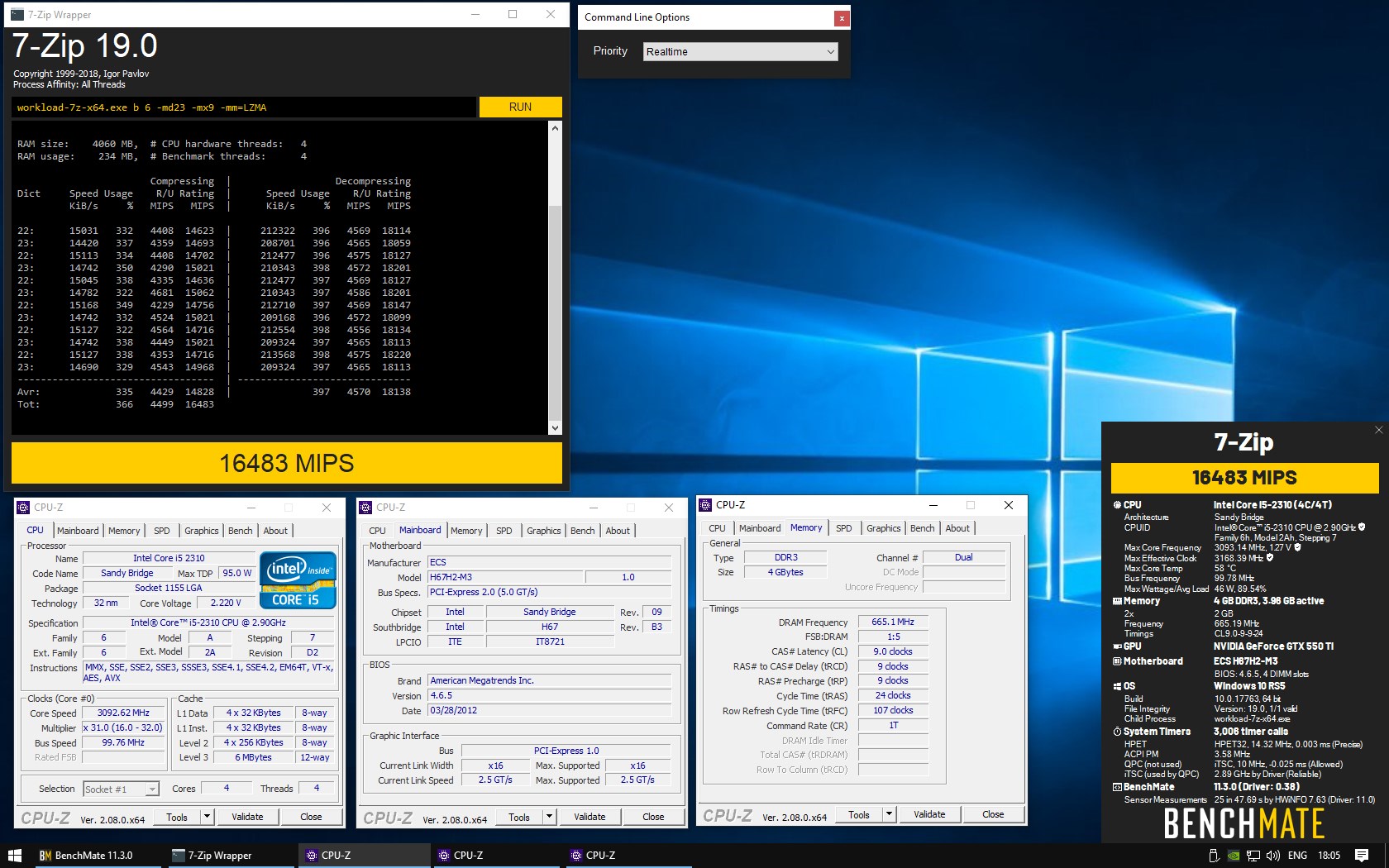This screenshot has height=868, width=1389.
Task: Open Graphics tab in the left CPU-Z window
Action: click(202, 531)
